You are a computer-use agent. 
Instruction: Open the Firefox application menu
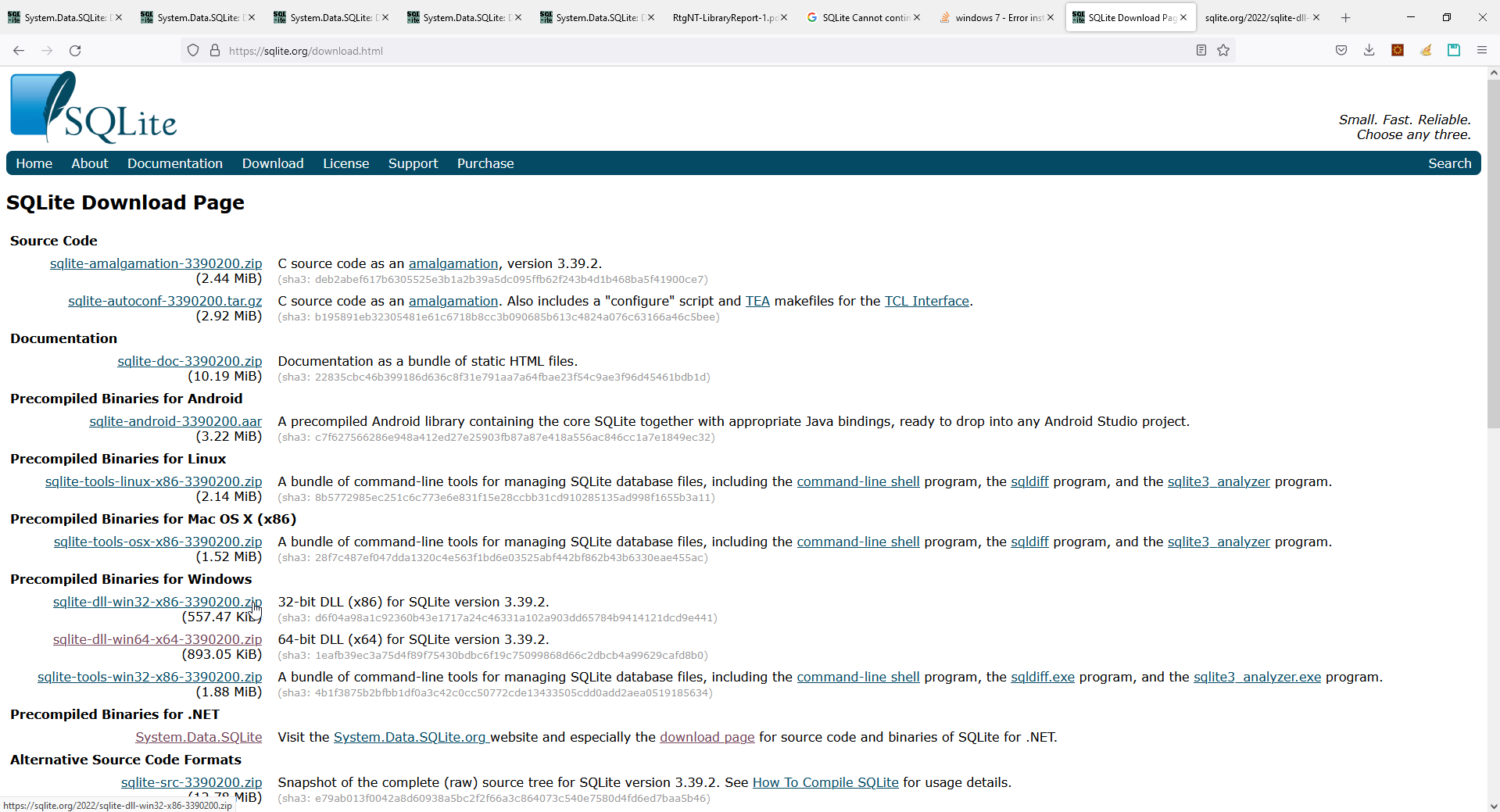coord(1481,50)
